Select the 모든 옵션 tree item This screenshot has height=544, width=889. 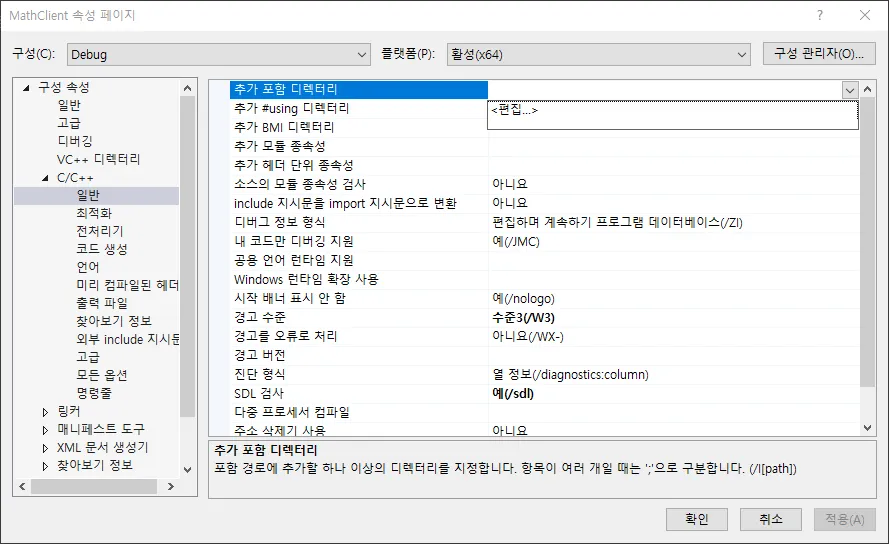click(x=102, y=376)
